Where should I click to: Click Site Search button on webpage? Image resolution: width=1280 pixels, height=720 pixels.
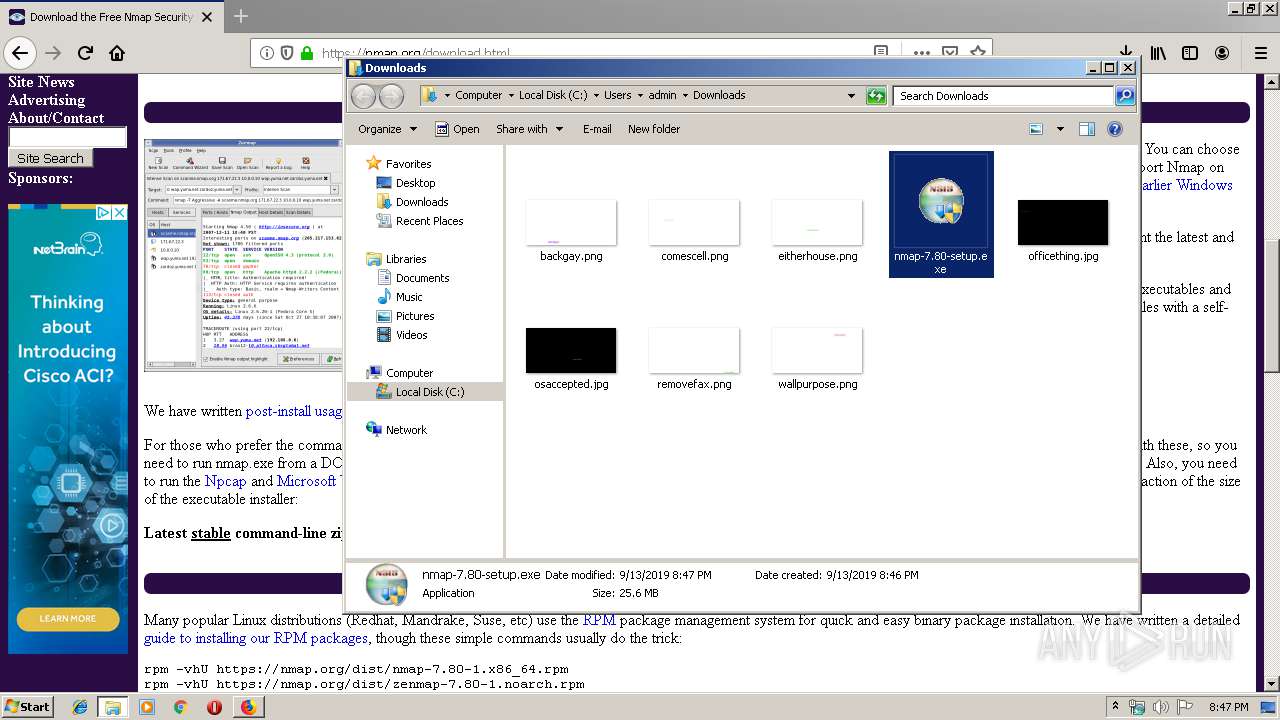click(50, 158)
